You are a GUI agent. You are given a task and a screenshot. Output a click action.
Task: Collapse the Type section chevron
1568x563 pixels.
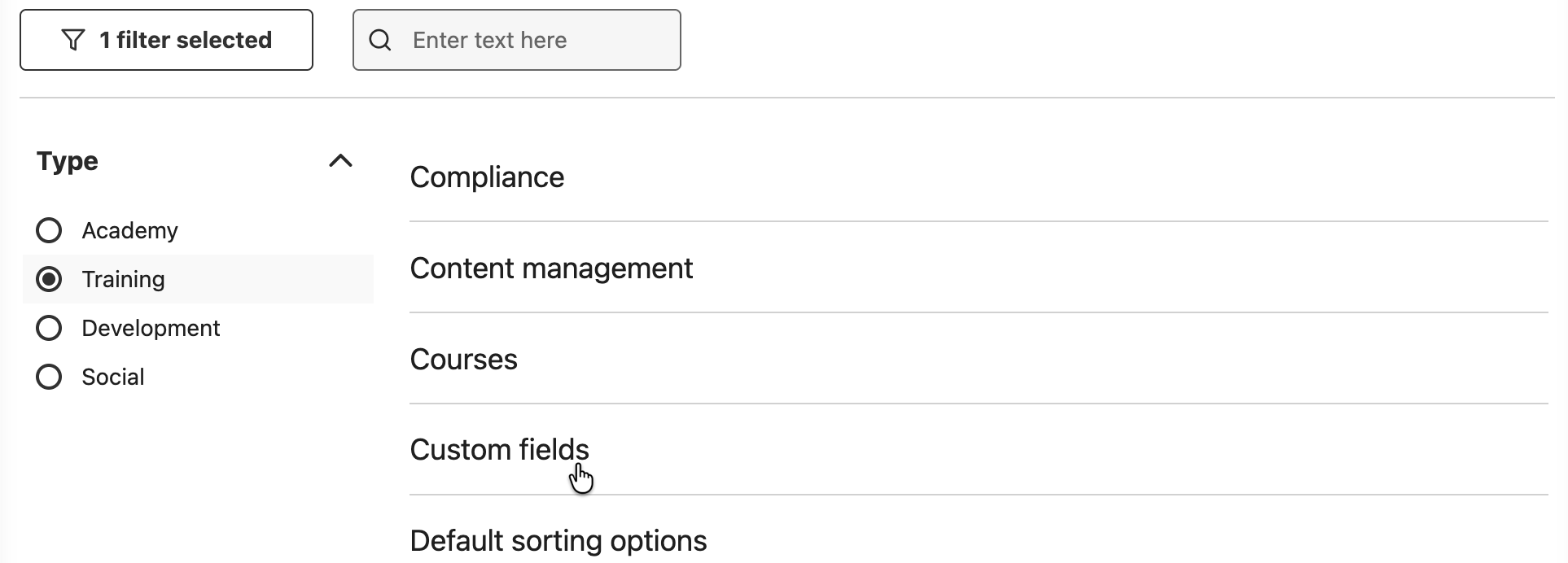coord(340,161)
